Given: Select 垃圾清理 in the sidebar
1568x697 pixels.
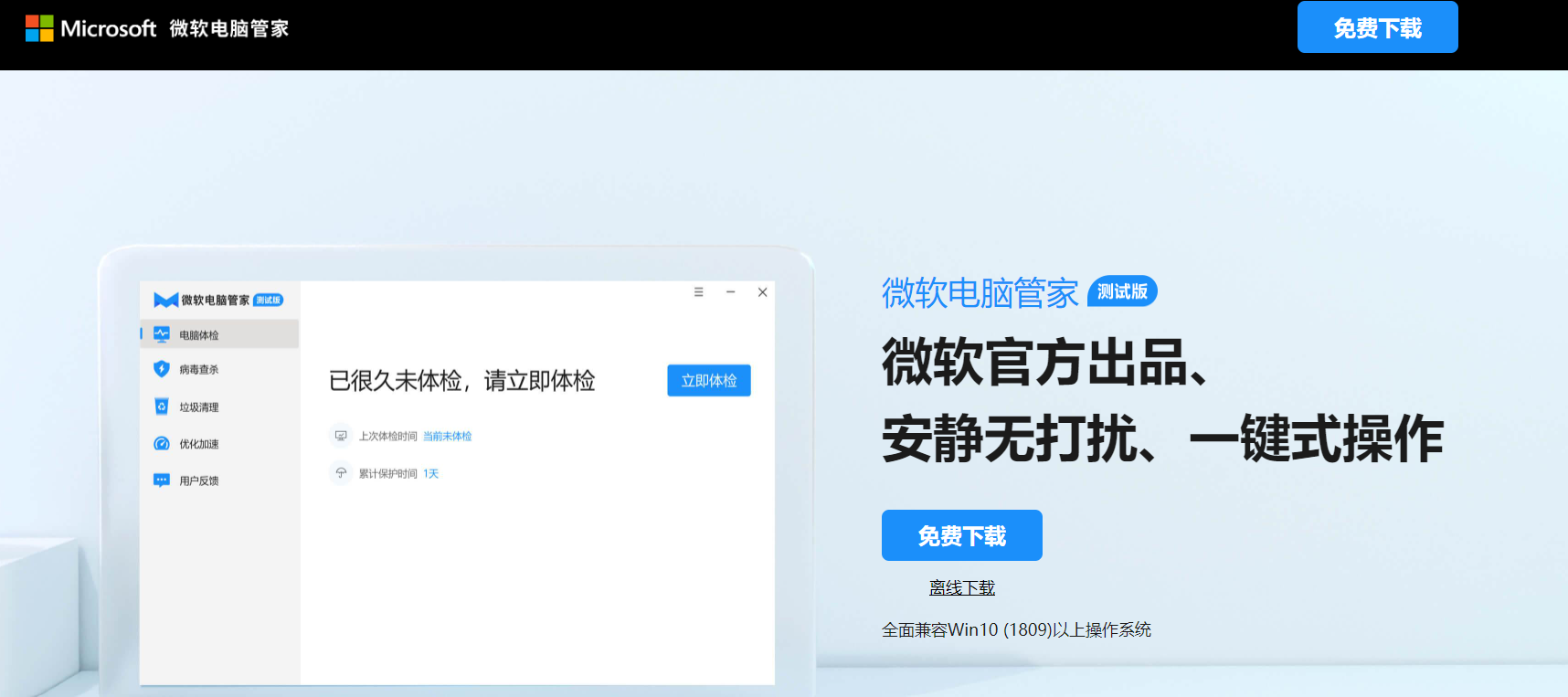Looking at the screenshot, I should click(219, 407).
